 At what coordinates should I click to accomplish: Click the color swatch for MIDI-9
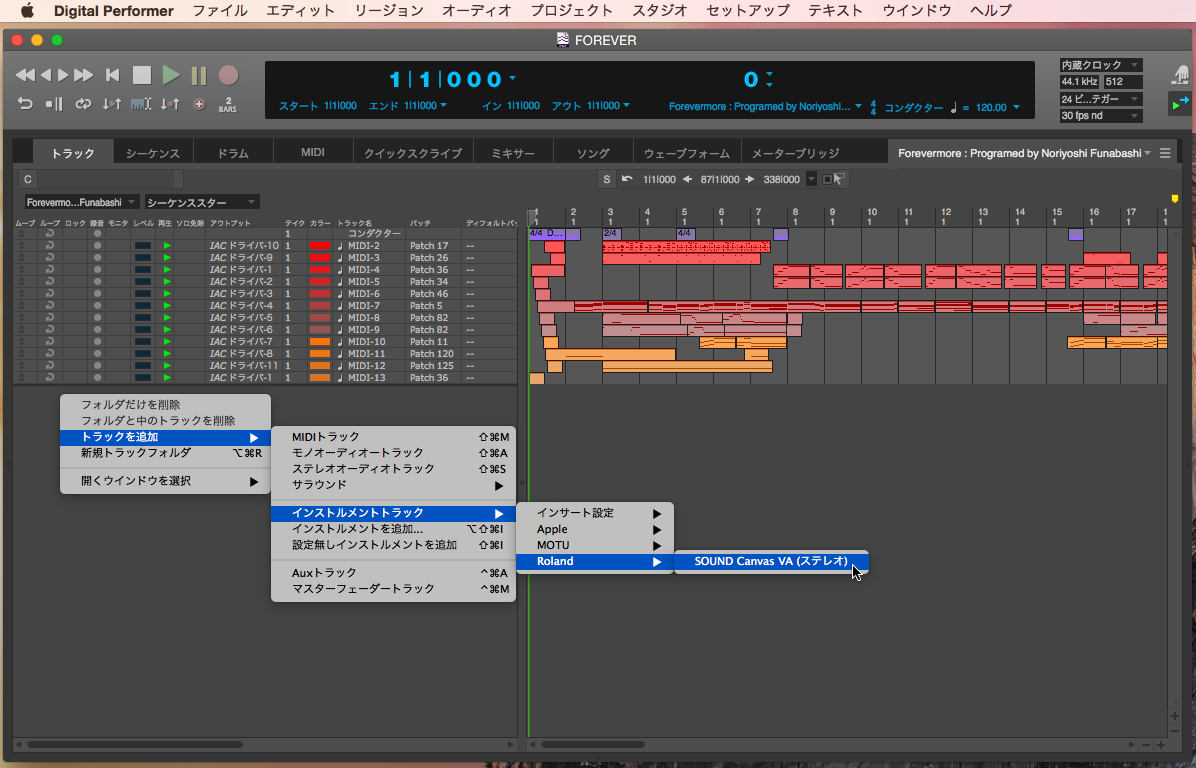point(320,330)
